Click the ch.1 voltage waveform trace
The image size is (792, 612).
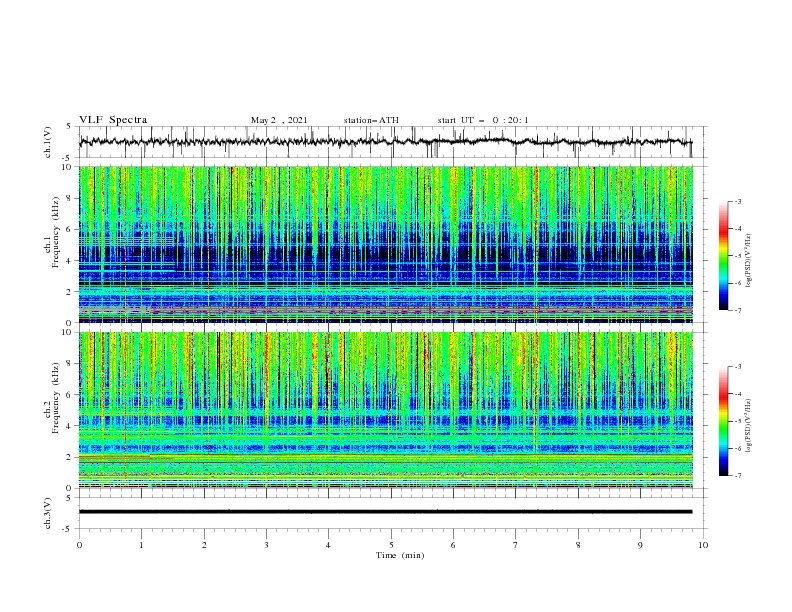tap(385, 142)
